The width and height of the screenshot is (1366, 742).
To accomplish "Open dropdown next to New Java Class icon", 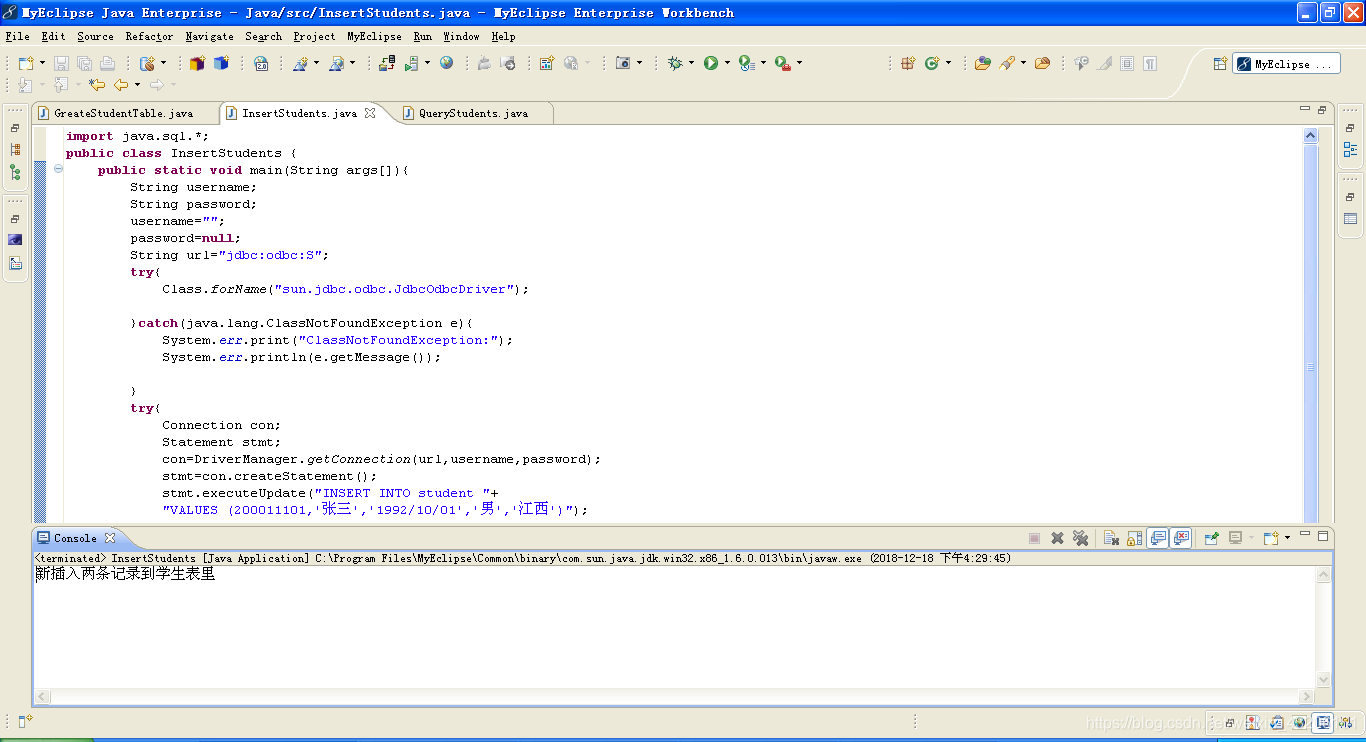I will (948, 63).
